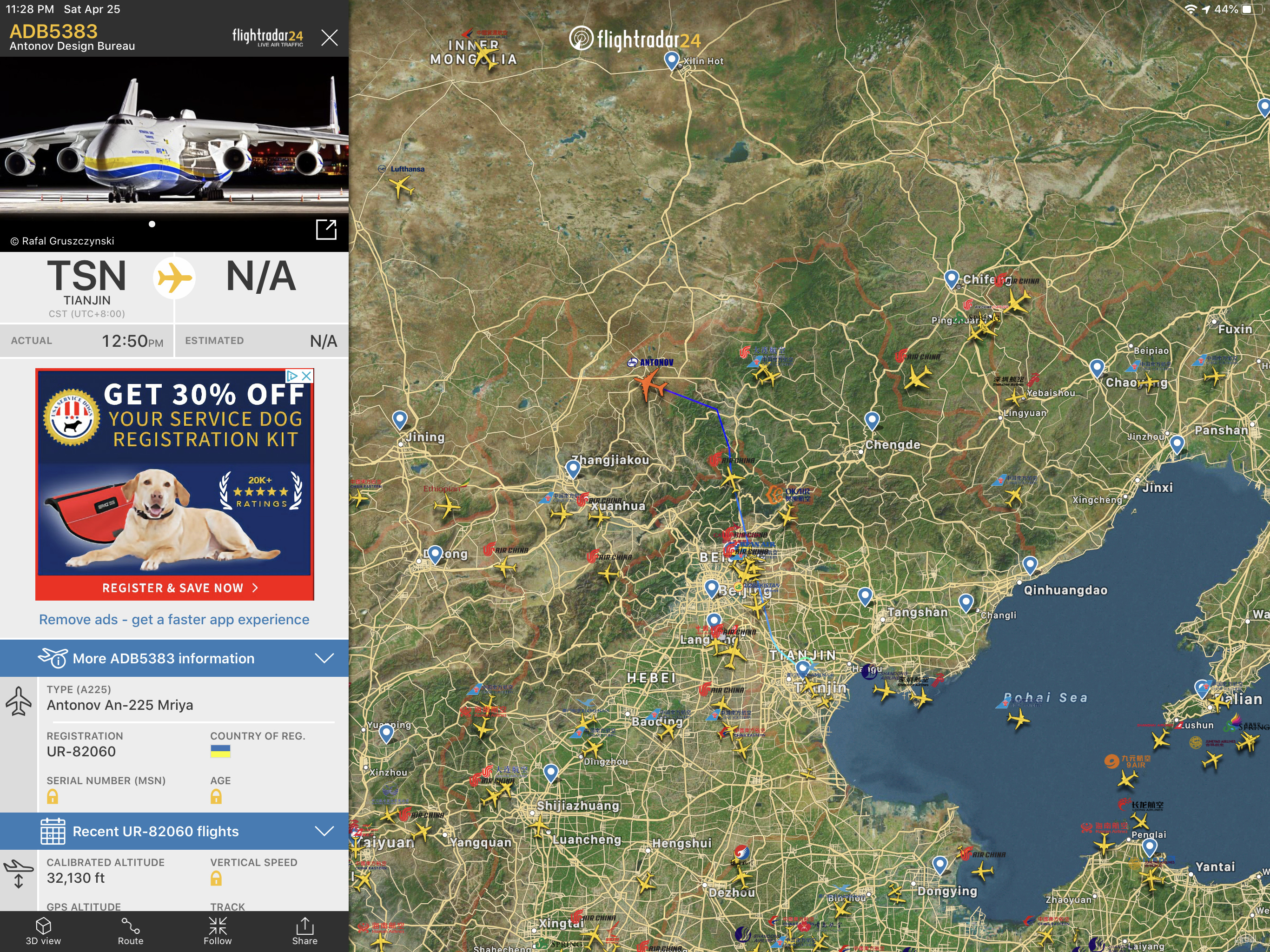
Task: Tap the Follow aircraft icon
Action: pos(218,930)
